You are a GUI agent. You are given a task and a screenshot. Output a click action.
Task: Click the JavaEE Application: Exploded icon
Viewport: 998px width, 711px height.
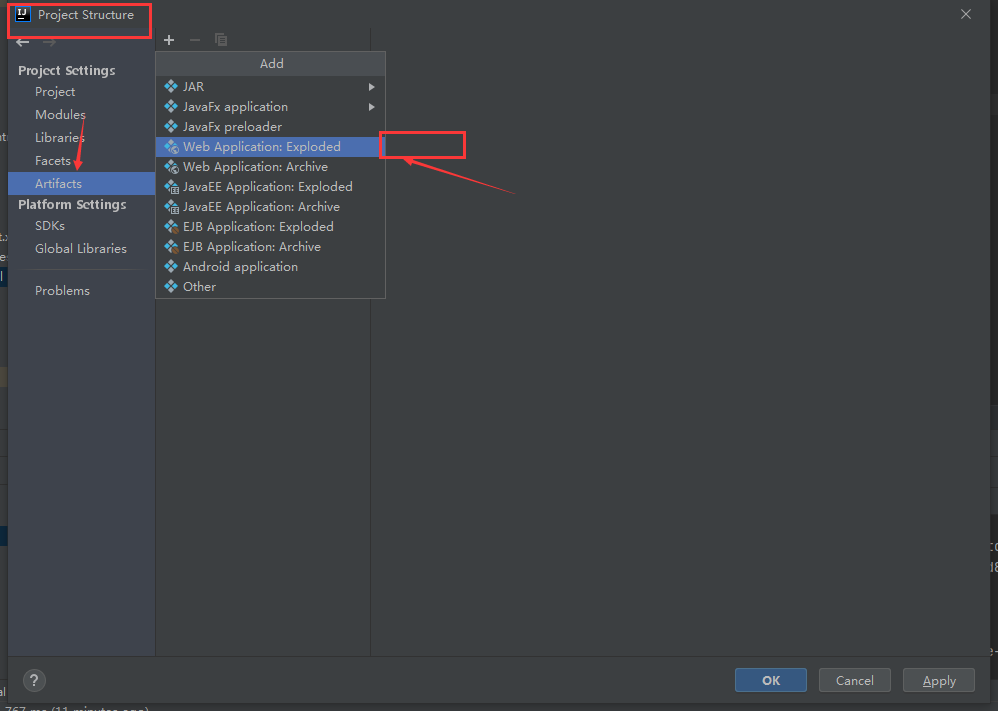click(171, 187)
